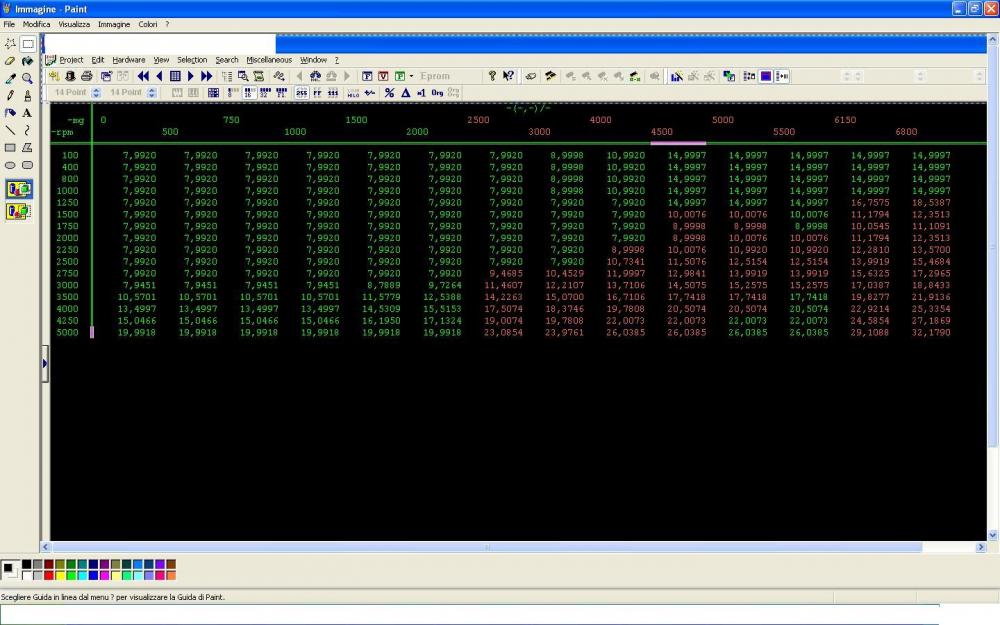Viewport: 1000px width, 625px height.
Task: Select the Airbrush spray tool
Action: 10,113
